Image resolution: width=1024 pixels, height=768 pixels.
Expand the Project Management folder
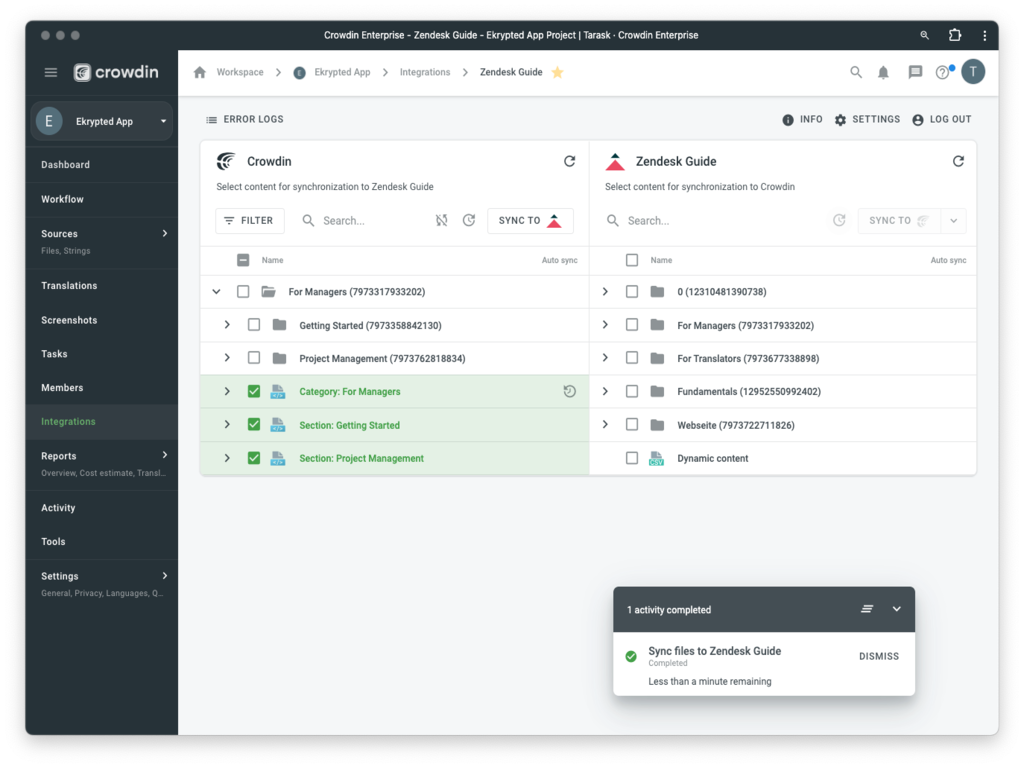(227, 358)
